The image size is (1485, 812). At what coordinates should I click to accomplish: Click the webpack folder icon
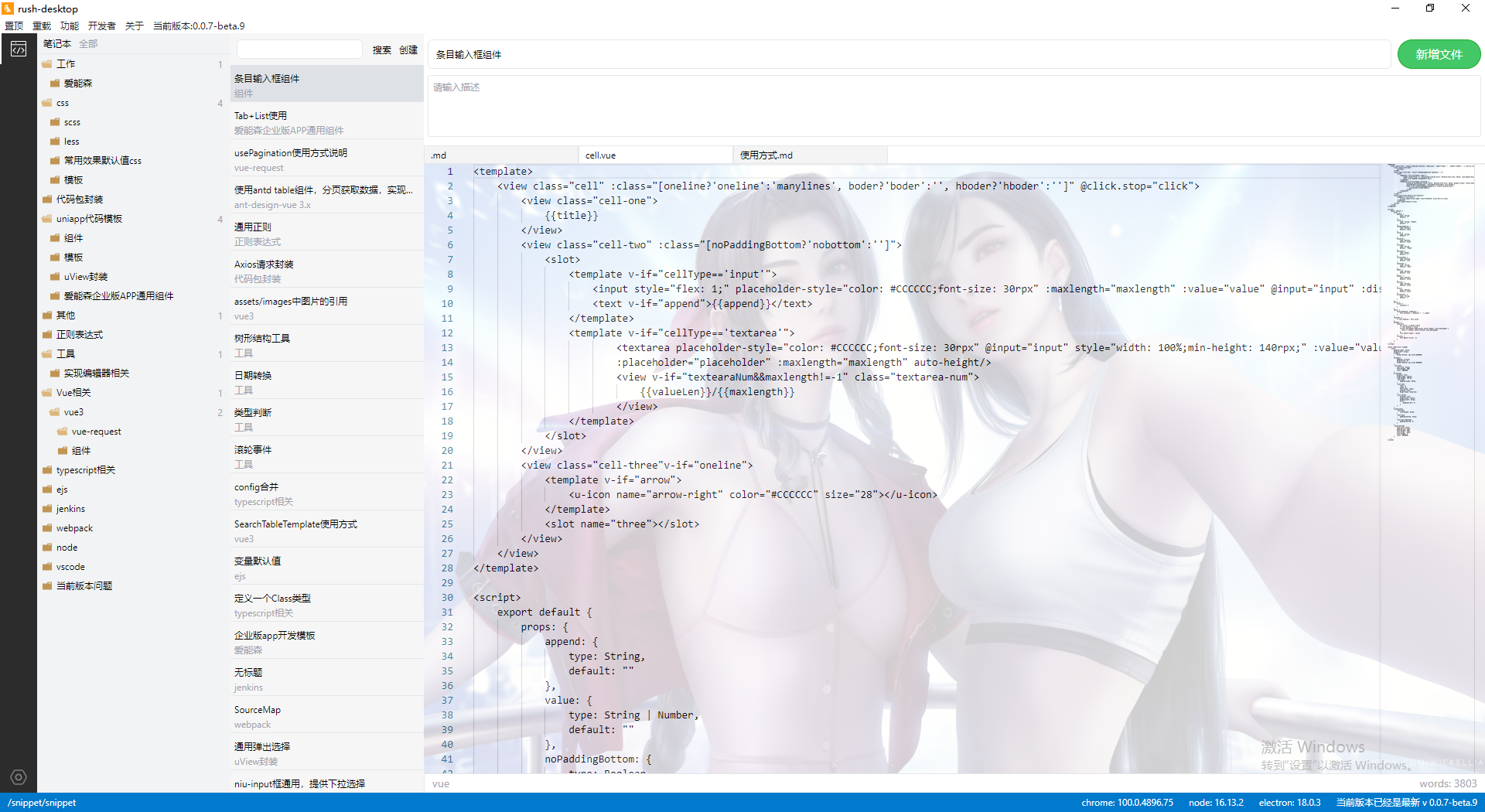47,528
